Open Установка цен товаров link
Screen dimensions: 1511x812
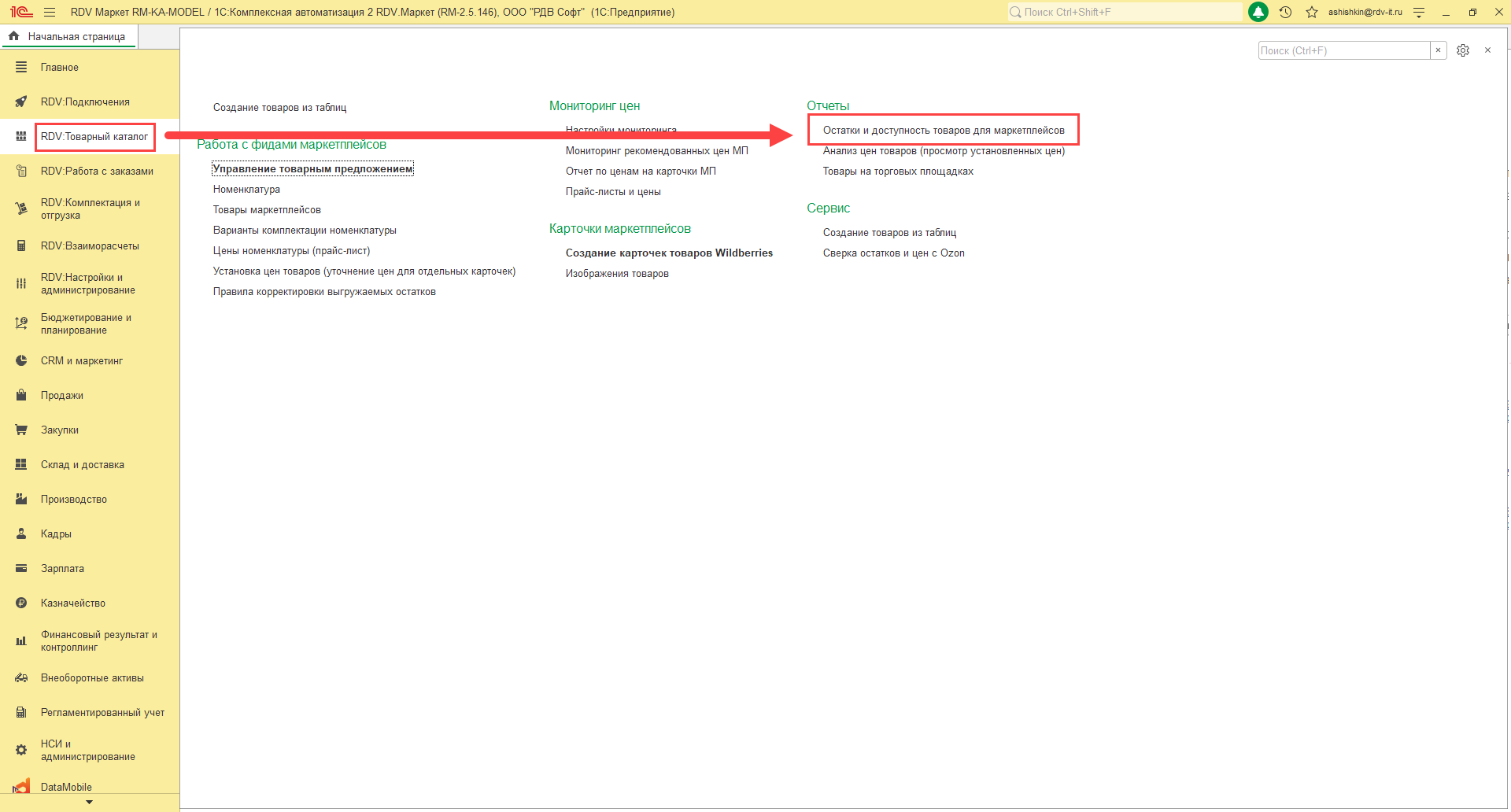pos(364,271)
